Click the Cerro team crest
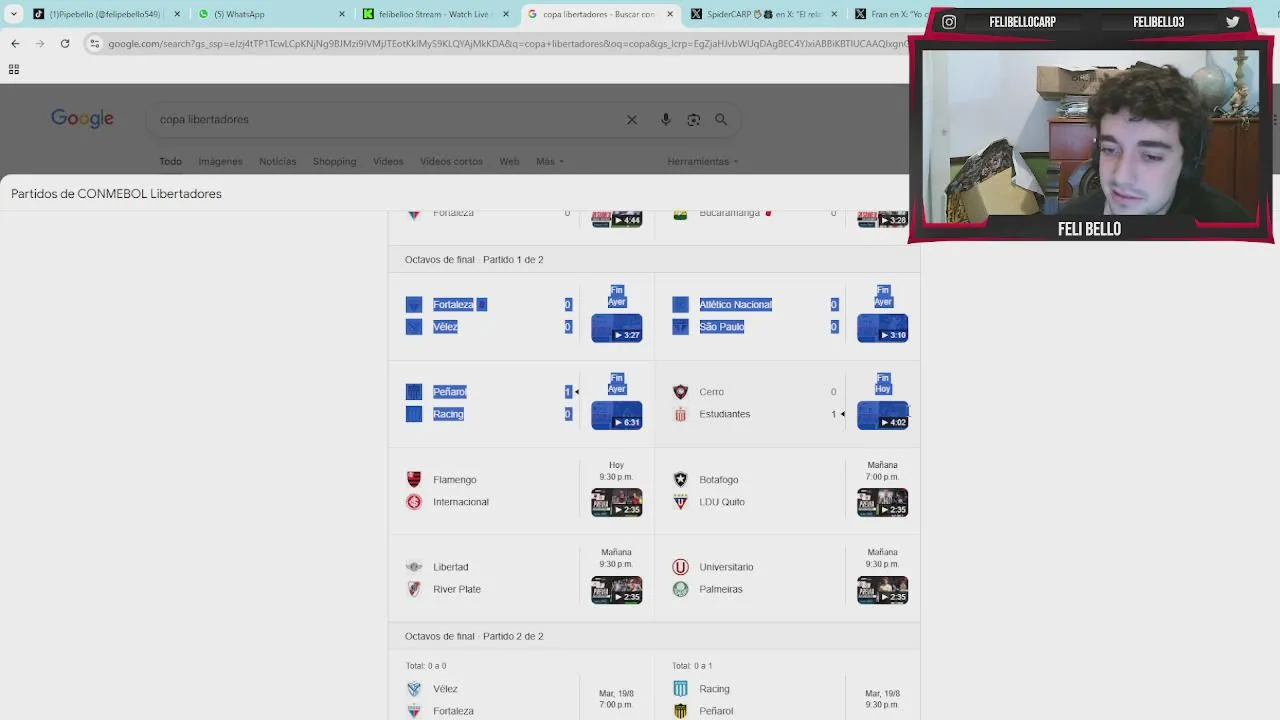Viewport: 1280px width, 720px height. click(x=680, y=392)
